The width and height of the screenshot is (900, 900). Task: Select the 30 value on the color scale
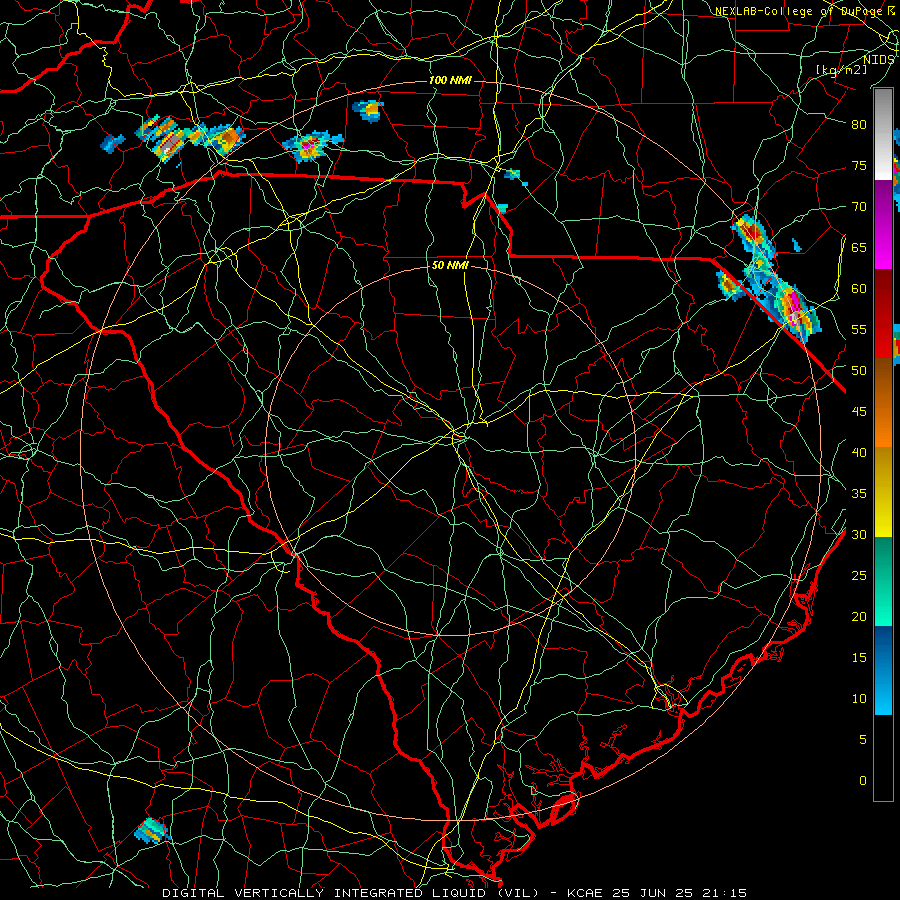[859, 535]
